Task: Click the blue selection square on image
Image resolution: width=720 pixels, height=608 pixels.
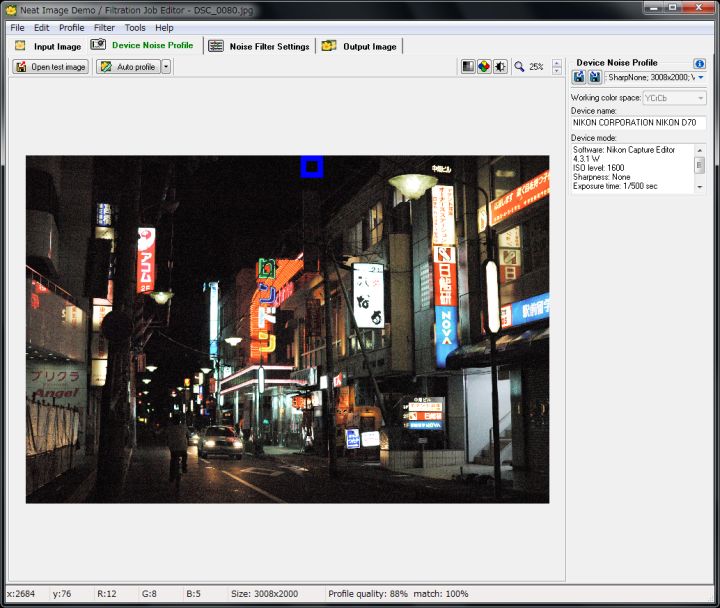Action: click(x=311, y=166)
